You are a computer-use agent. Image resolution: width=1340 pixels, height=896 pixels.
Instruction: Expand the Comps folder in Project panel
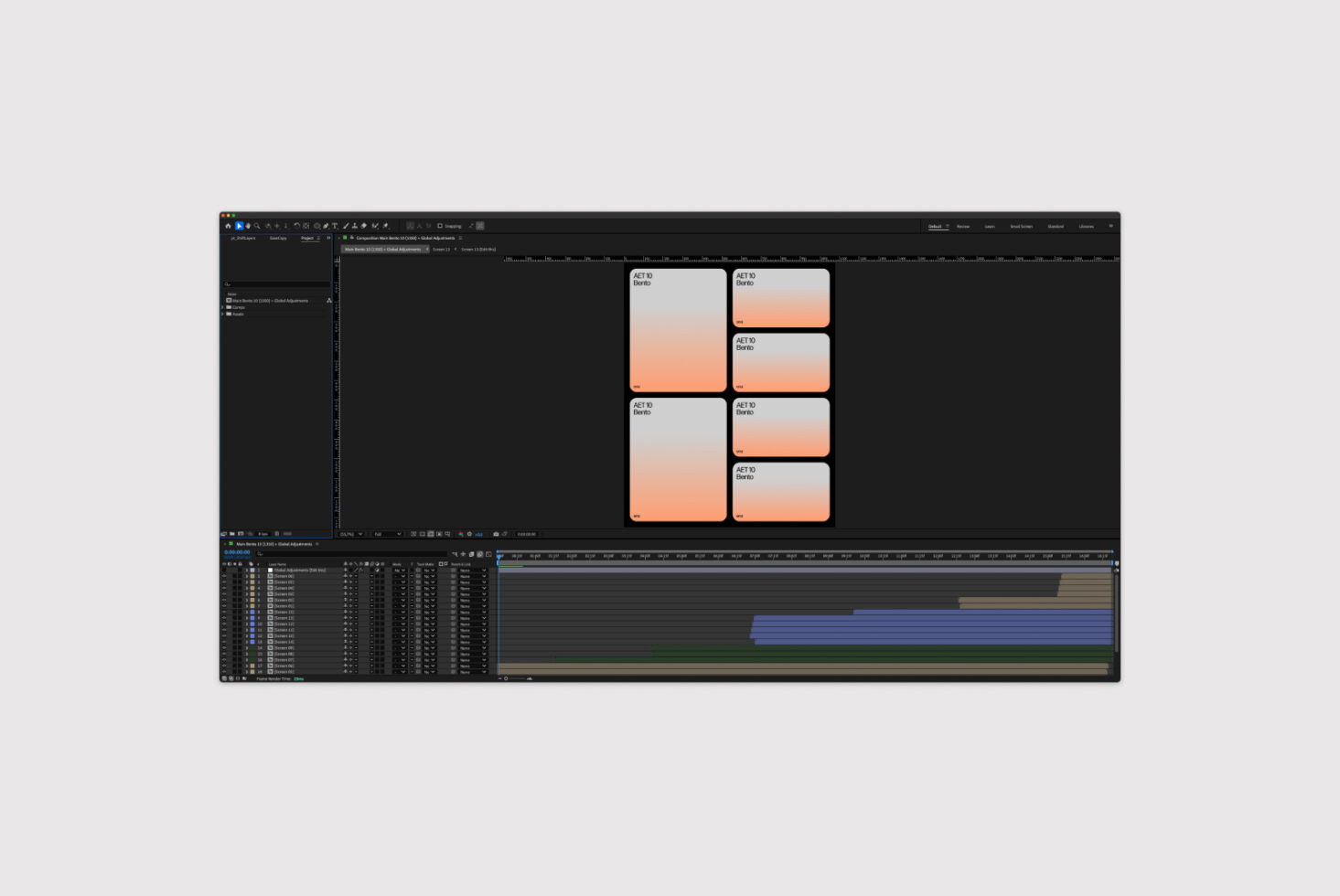coord(222,307)
